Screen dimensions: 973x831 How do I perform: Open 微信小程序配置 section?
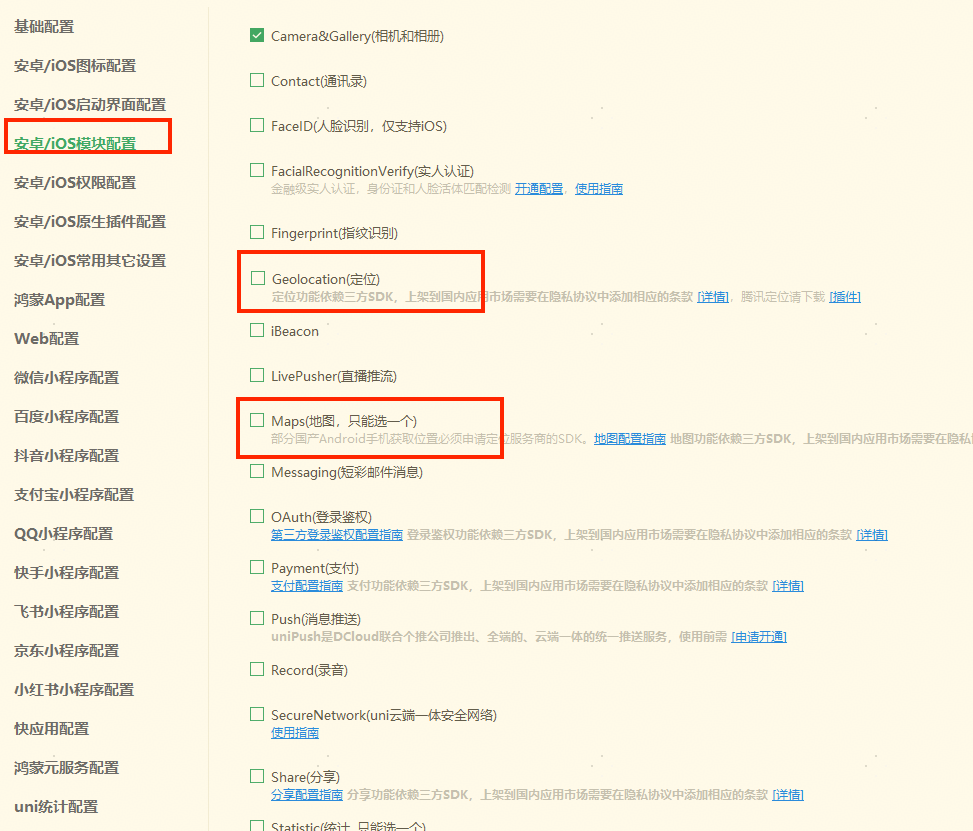click(x=66, y=378)
